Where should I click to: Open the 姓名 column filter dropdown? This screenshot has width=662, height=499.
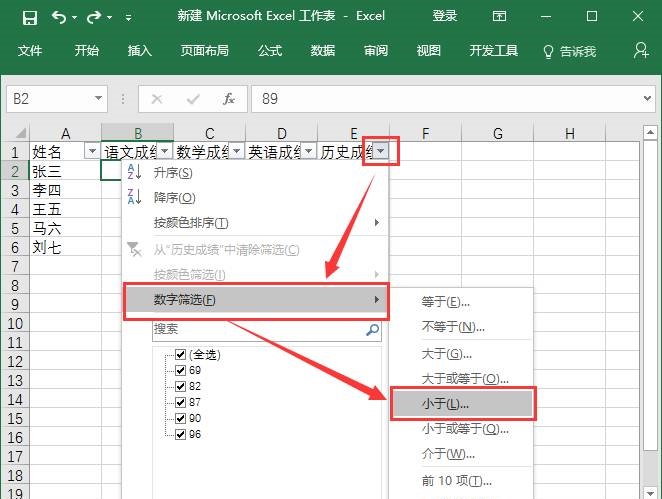92,151
